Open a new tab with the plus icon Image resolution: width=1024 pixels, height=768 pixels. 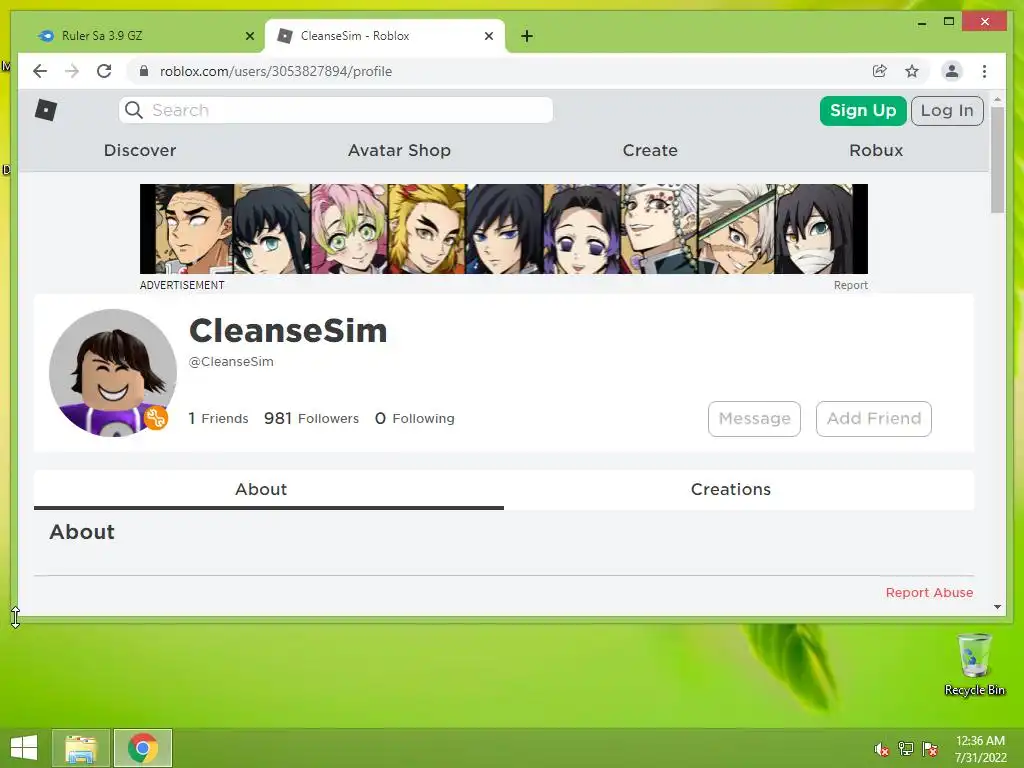tap(527, 36)
